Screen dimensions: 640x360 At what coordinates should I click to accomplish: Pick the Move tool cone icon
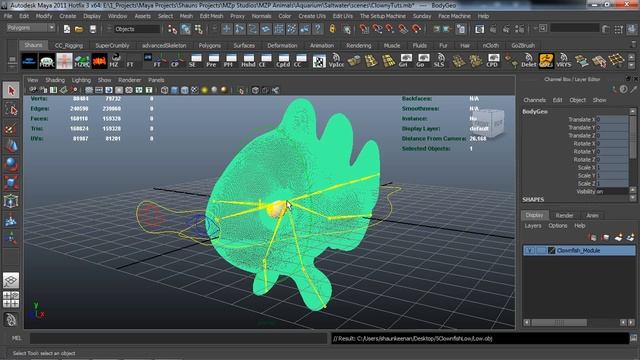(x=11, y=146)
